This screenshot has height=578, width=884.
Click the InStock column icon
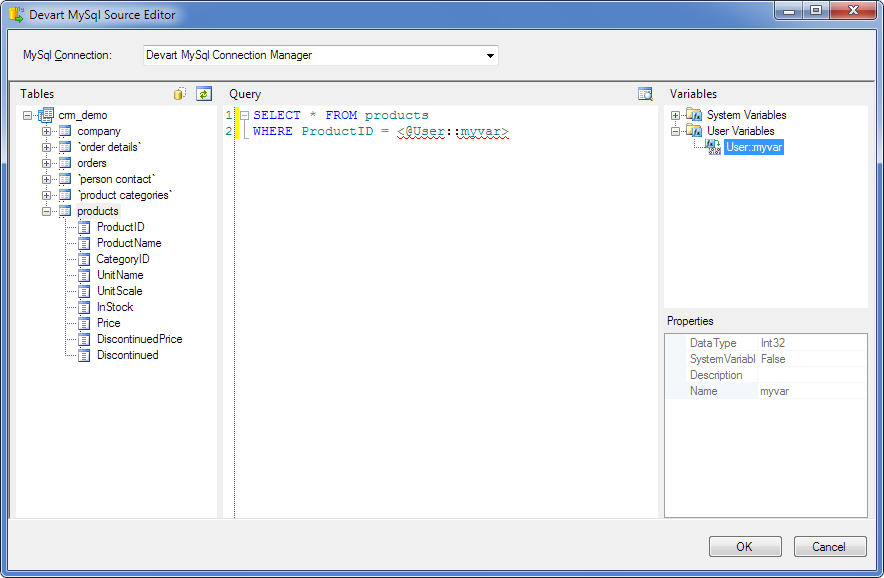(x=84, y=307)
